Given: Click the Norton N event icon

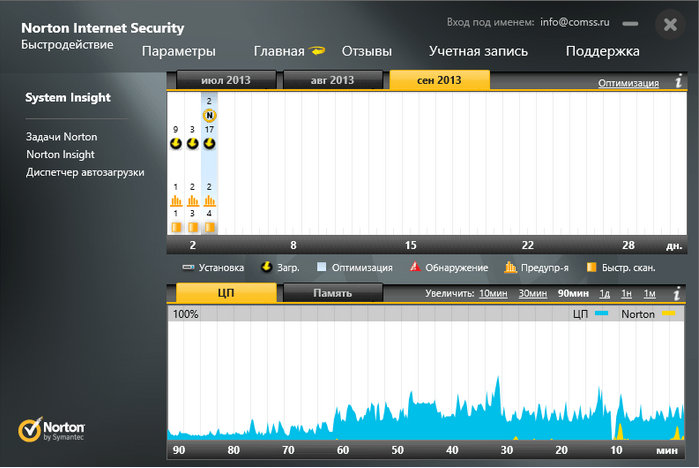Looking at the screenshot, I should [x=209, y=115].
